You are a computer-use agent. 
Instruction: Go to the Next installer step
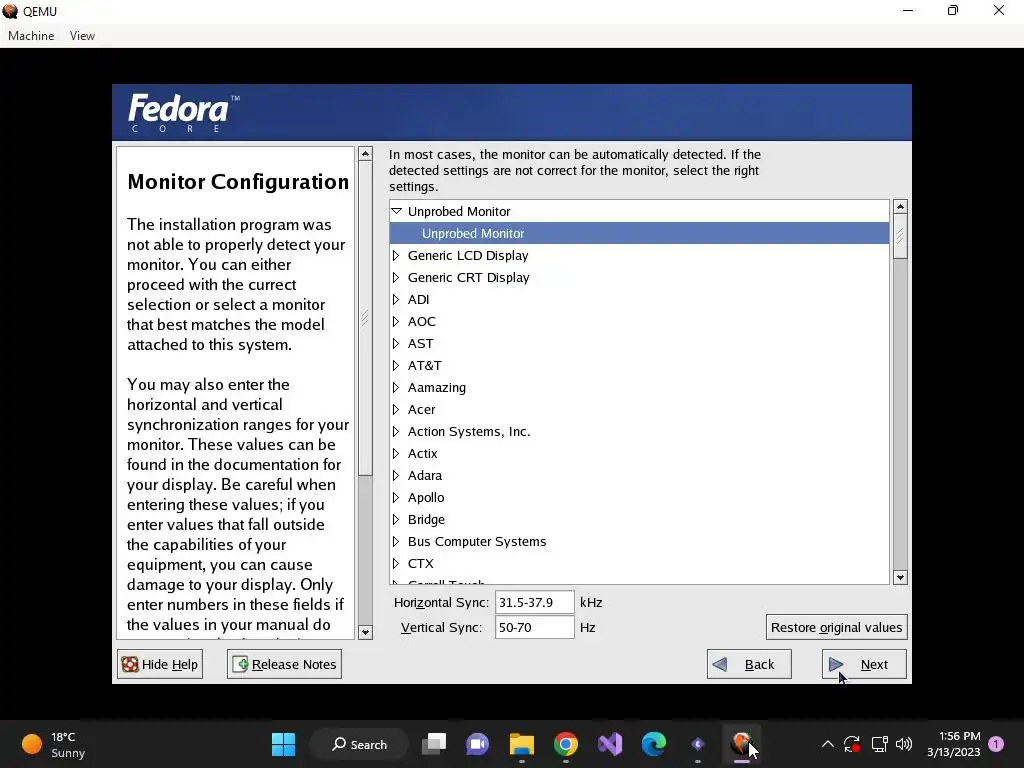863,664
